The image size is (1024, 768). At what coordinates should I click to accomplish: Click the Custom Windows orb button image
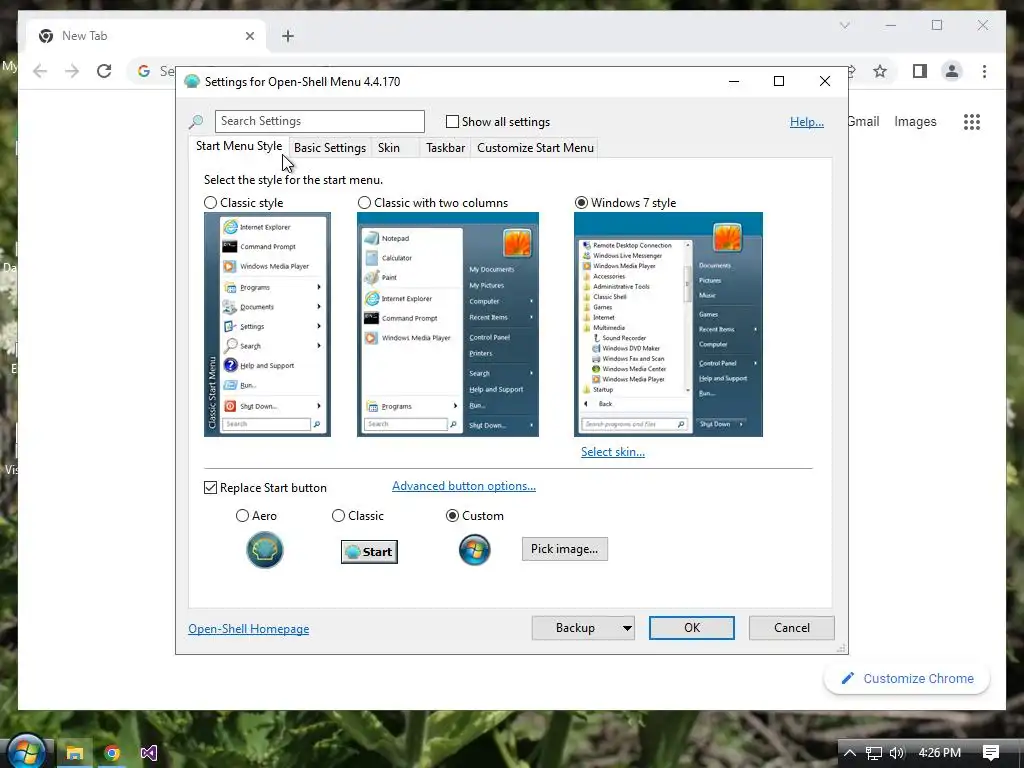tap(475, 550)
